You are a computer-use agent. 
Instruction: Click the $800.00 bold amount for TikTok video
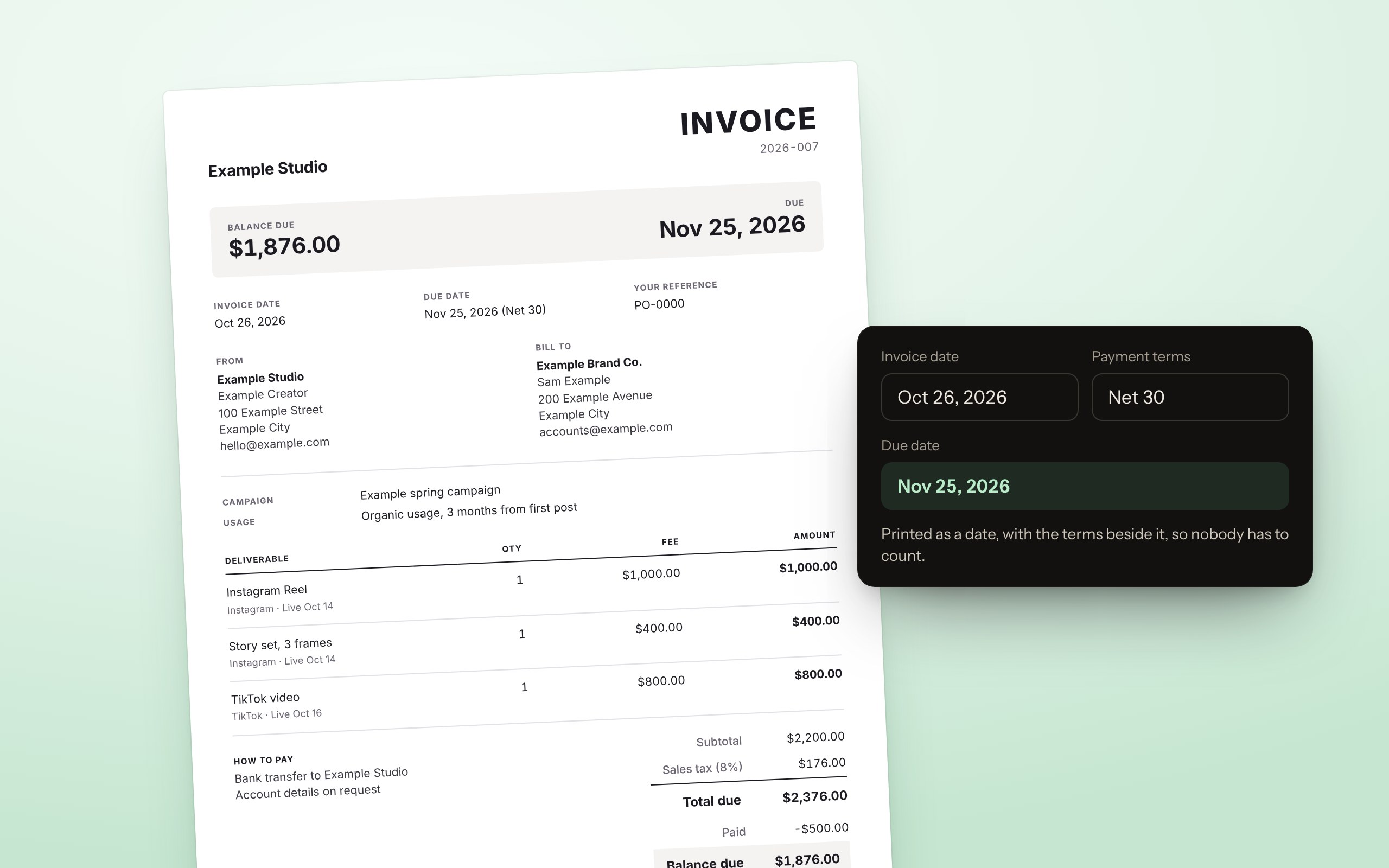coord(818,674)
